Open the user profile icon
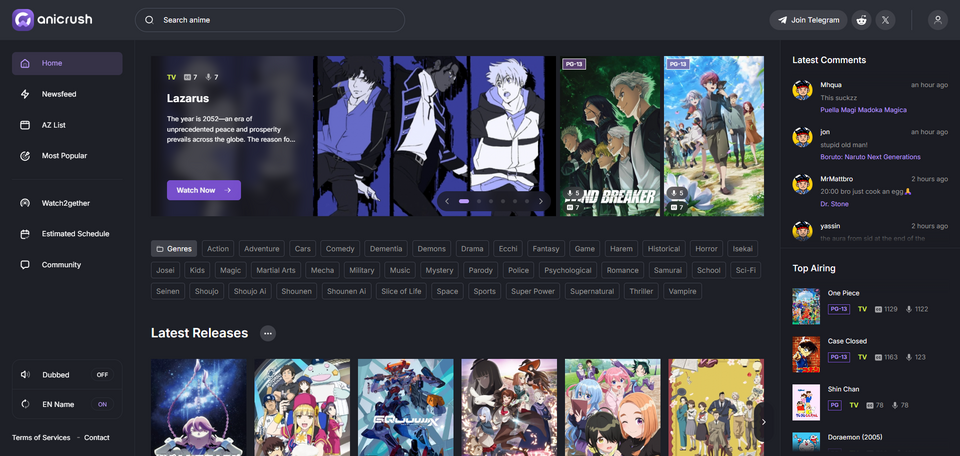Screen dimensions: 960x456 tap(937, 20)
